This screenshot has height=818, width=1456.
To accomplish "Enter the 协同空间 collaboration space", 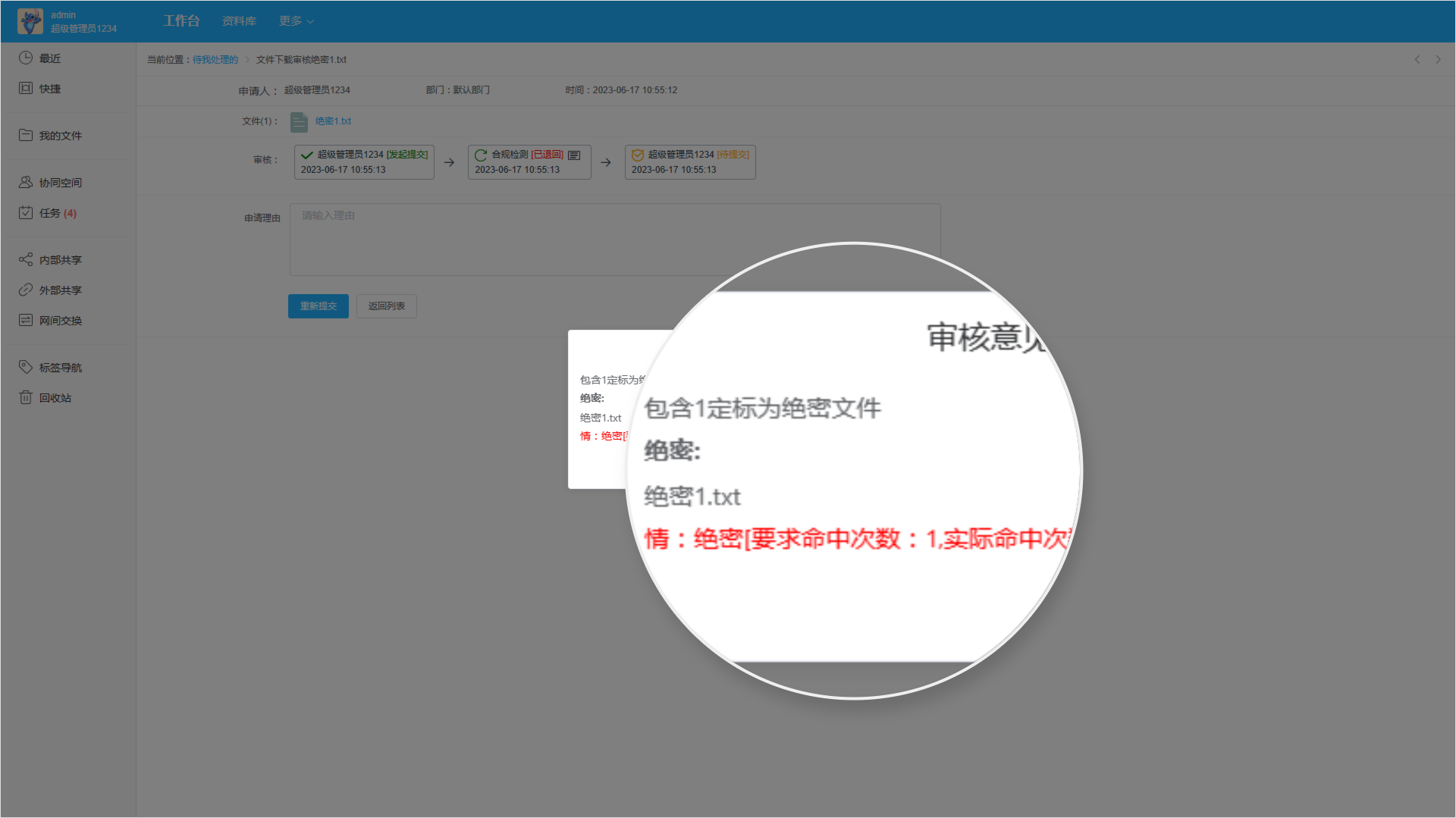I will click(x=61, y=182).
